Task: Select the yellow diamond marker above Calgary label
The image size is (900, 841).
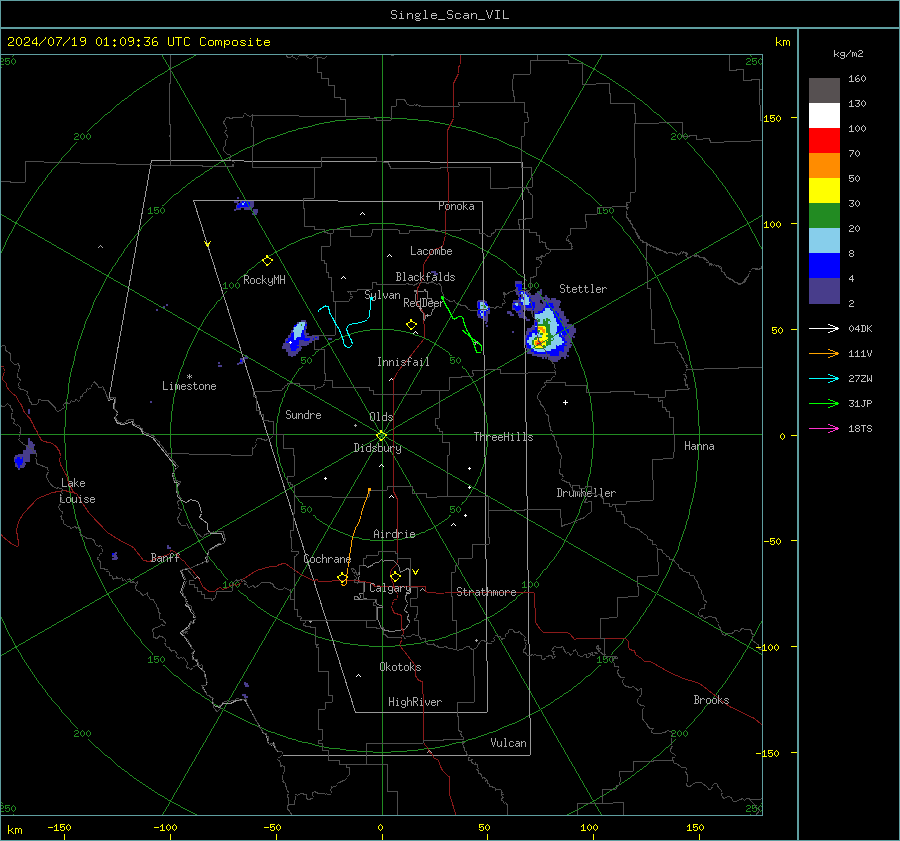Action: pyautogui.click(x=395, y=576)
